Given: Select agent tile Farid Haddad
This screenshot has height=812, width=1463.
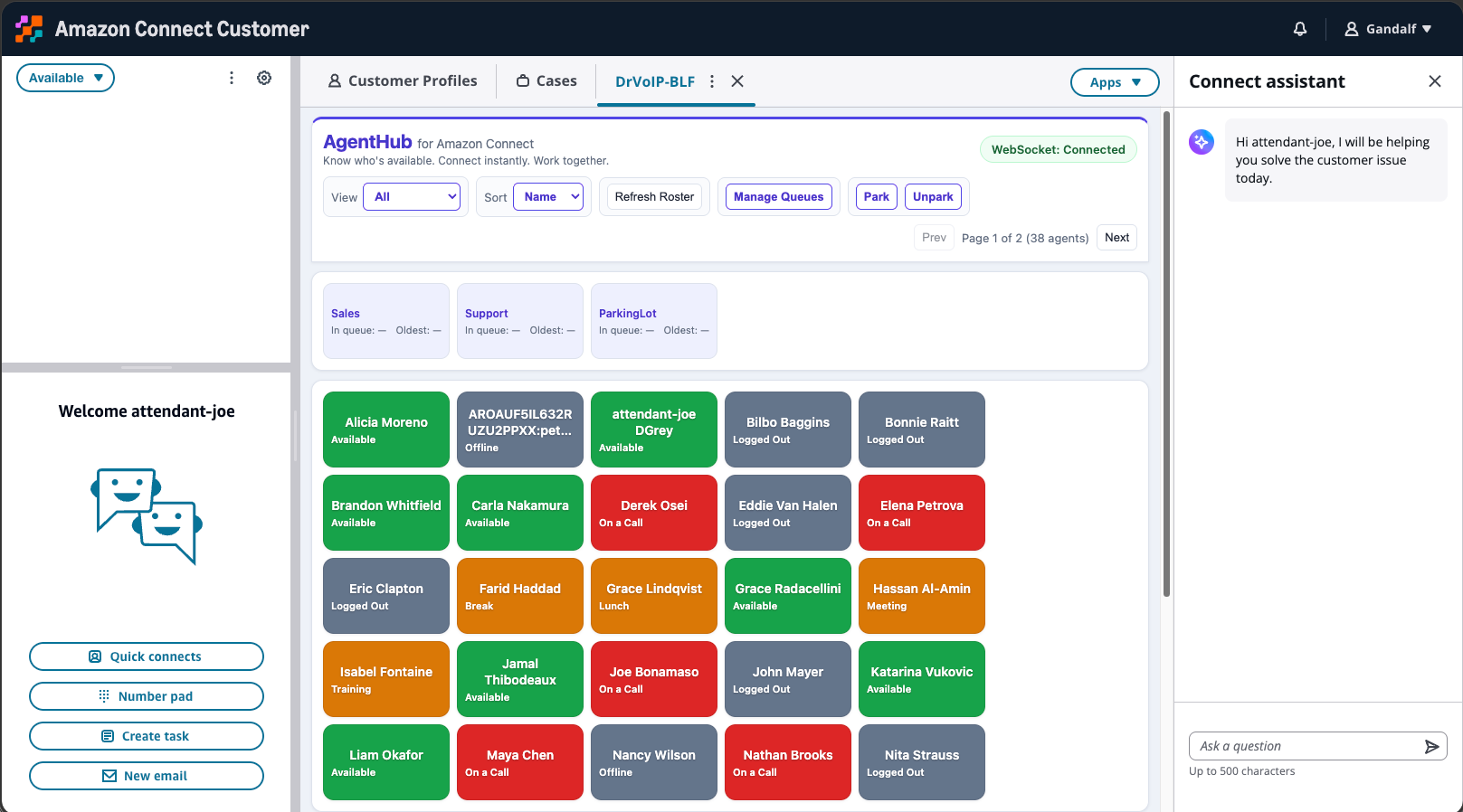Looking at the screenshot, I should click(520, 596).
